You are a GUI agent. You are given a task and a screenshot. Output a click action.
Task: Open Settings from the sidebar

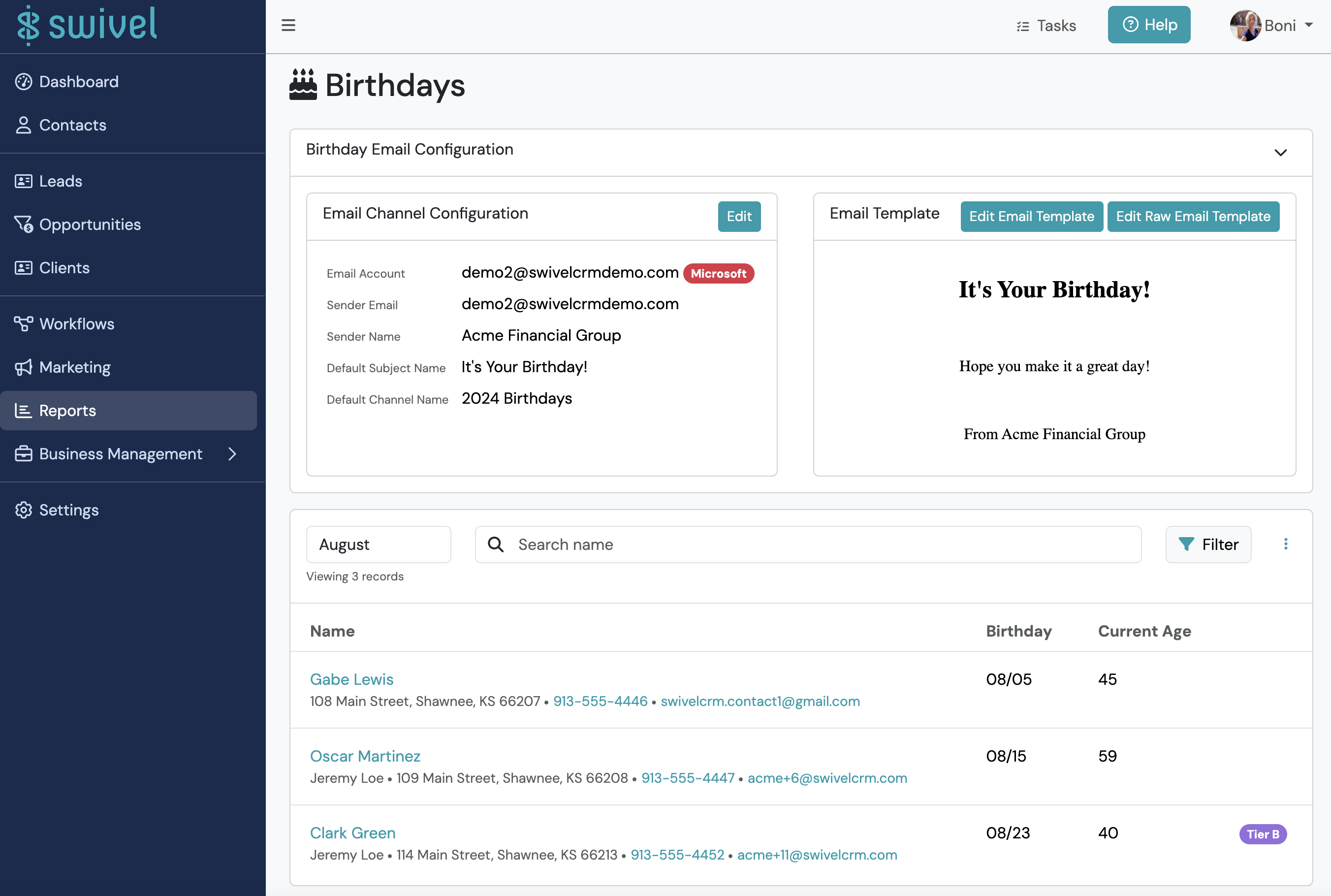[x=57, y=510]
